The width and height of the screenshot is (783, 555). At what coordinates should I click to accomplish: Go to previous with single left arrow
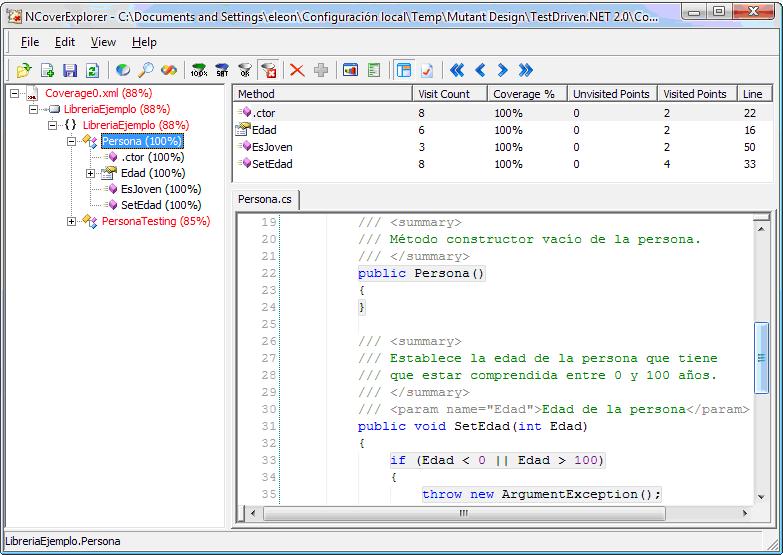click(480, 70)
